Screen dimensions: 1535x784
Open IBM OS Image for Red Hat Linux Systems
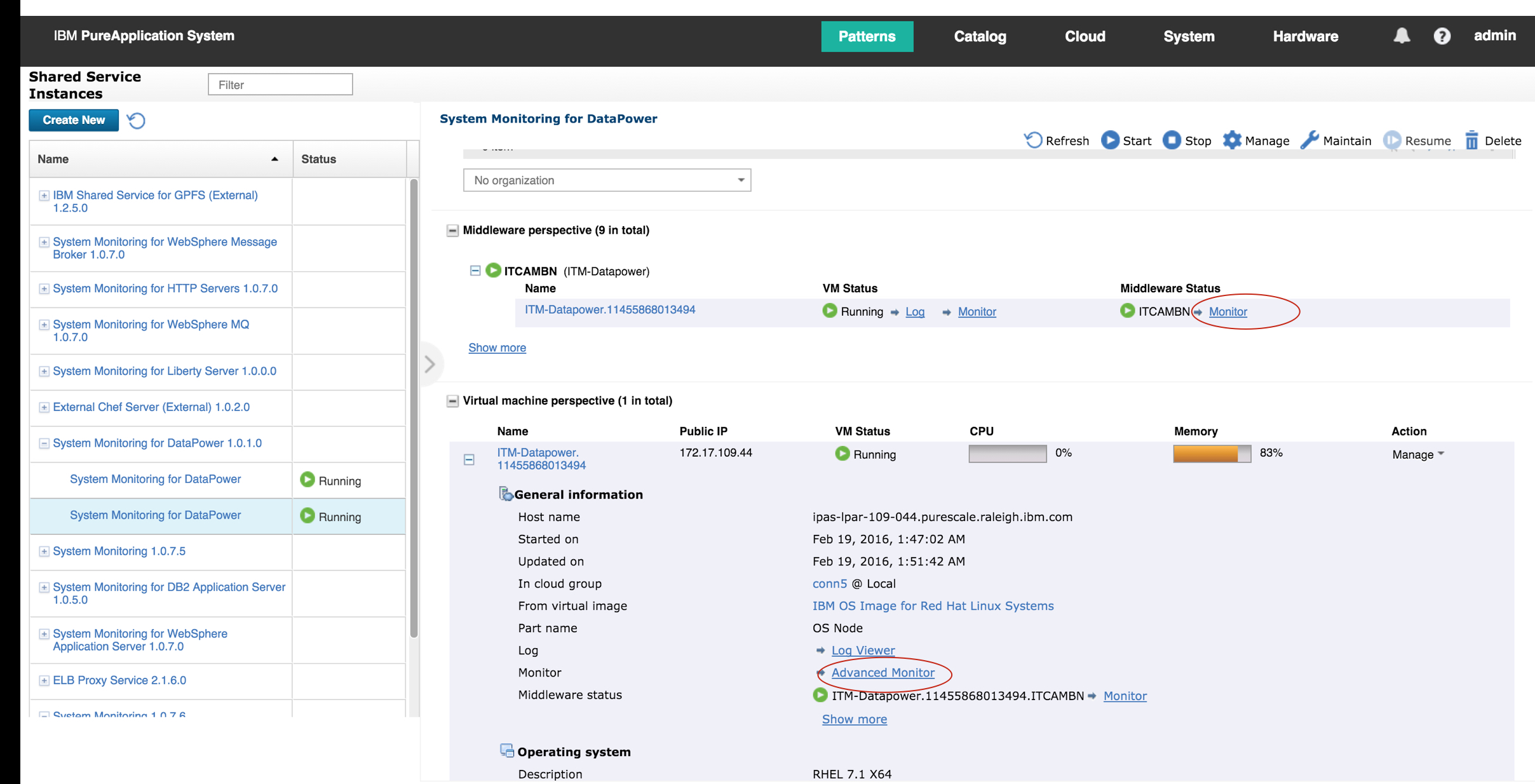tap(933, 605)
